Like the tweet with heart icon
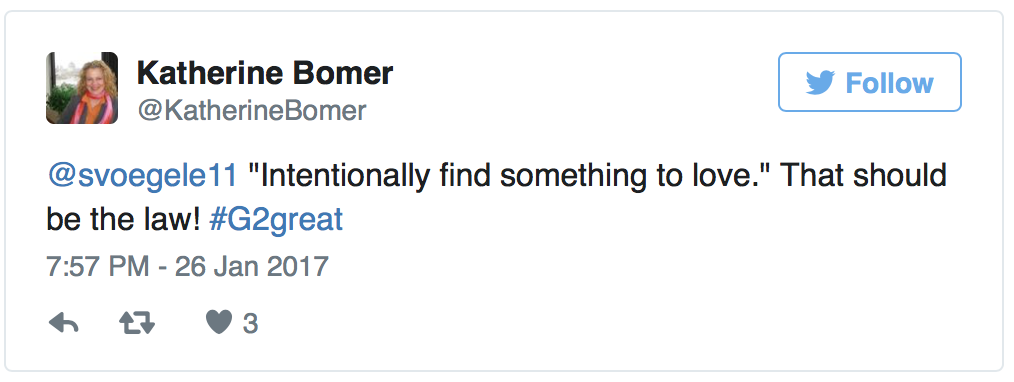The image size is (1014, 382). click(219, 323)
